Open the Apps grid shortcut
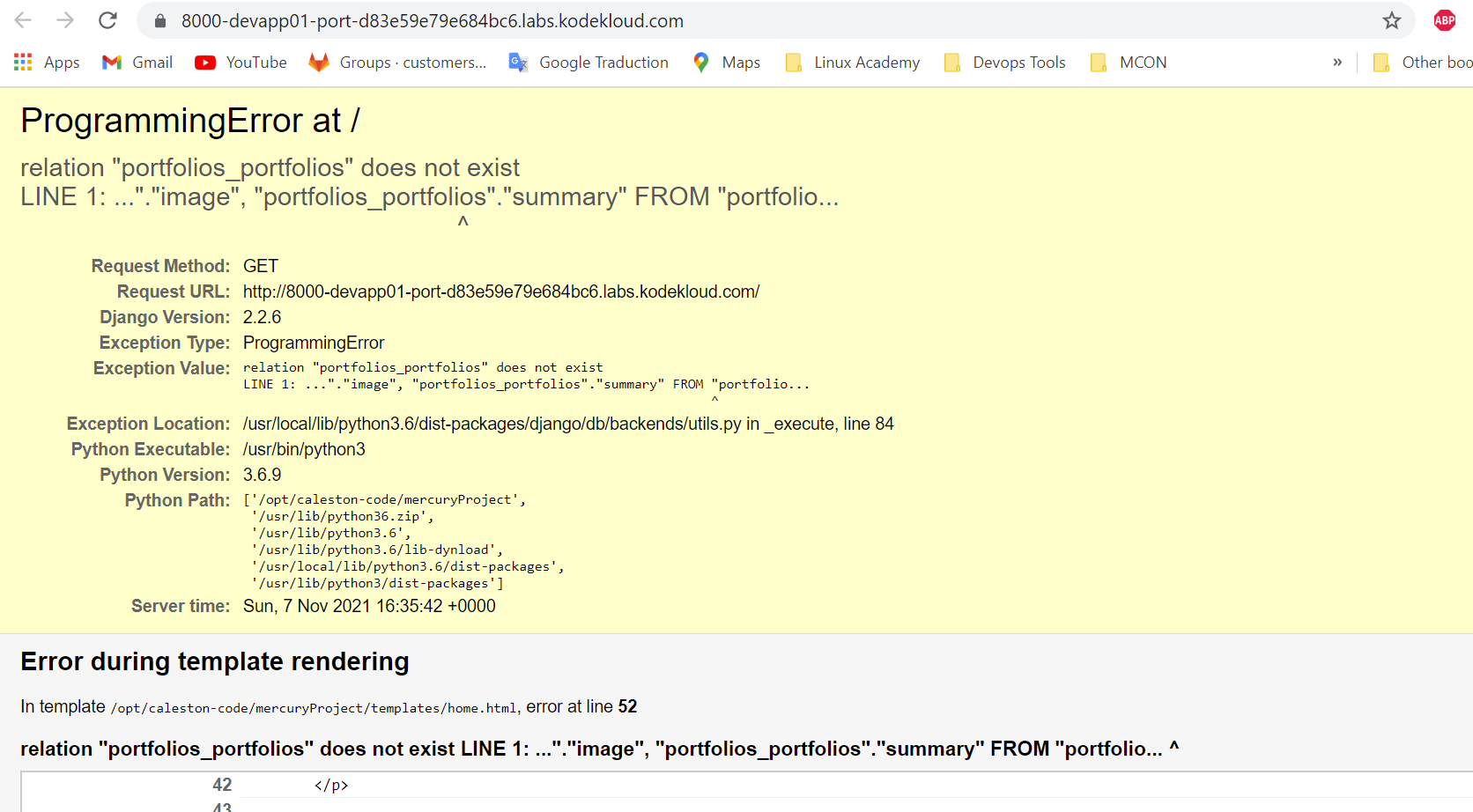 tap(47, 63)
